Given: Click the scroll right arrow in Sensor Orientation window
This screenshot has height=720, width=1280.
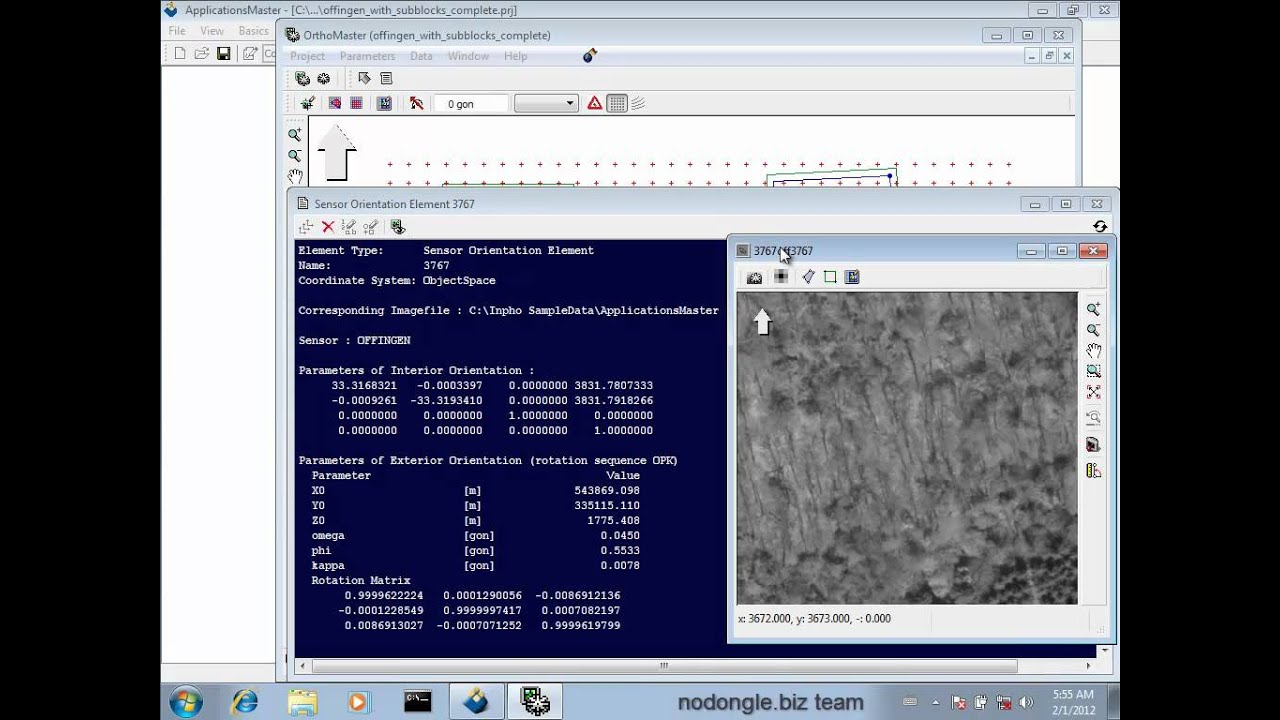Looking at the screenshot, I should tap(1089, 665).
